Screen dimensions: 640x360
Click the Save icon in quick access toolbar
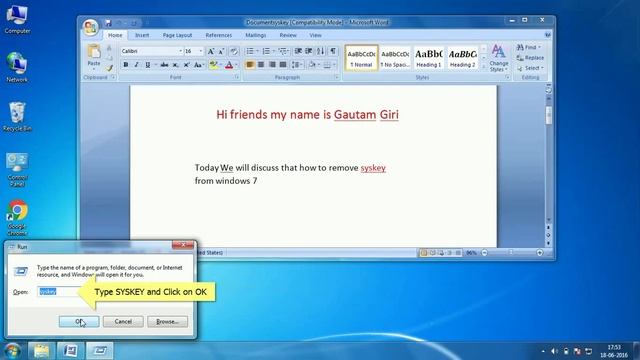pyautogui.click(x=108, y=23)
